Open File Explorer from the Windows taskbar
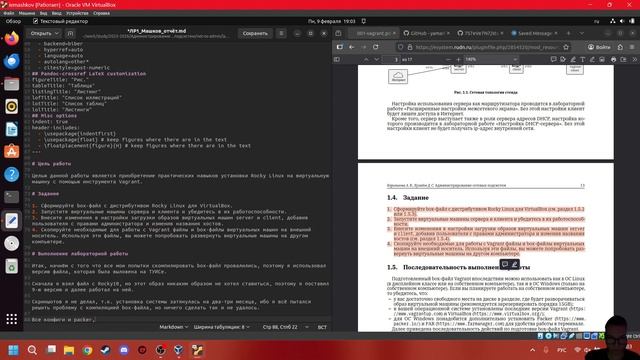This screenshot has width=640, height=360. tap(69, 350)
